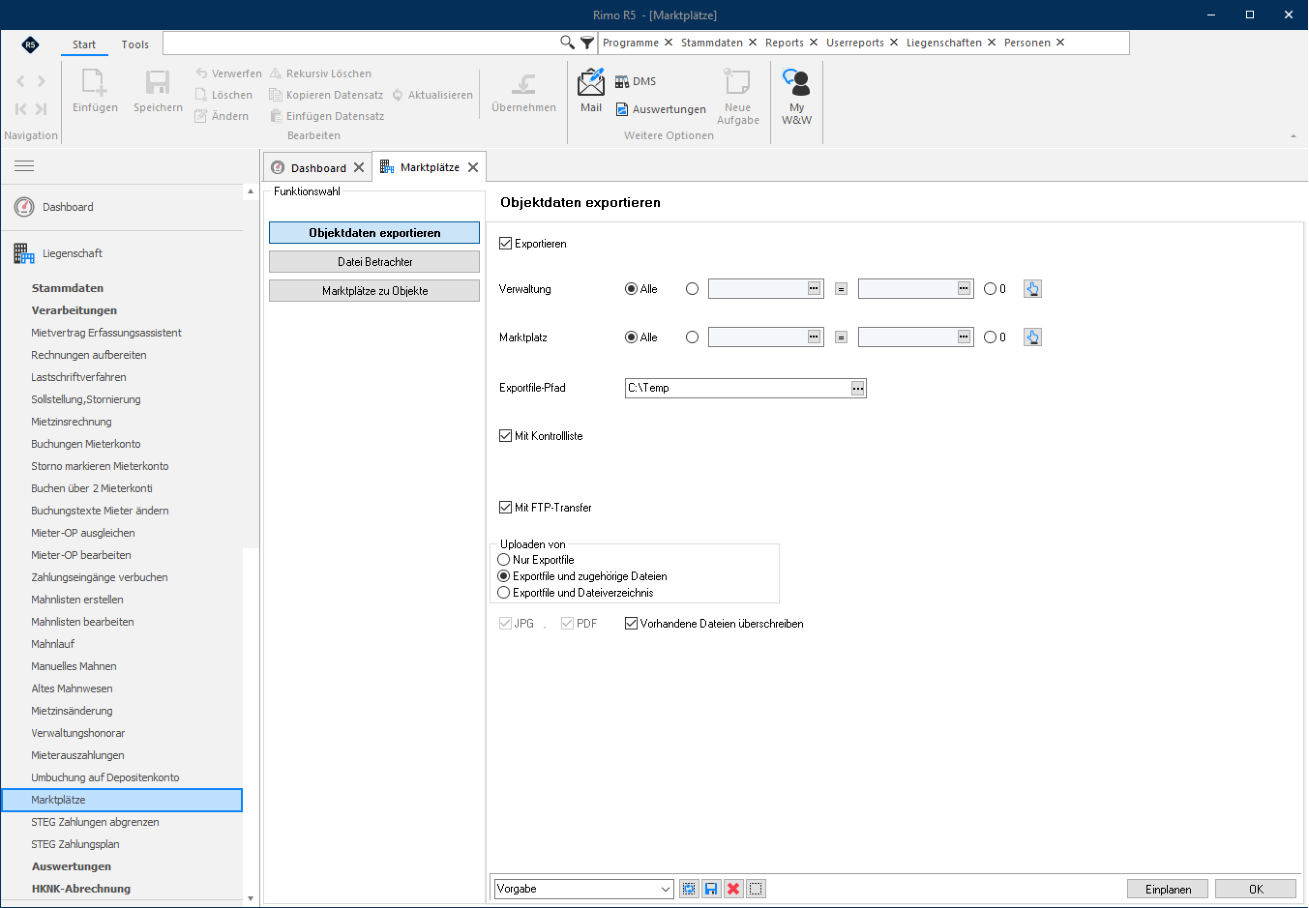This screenshot has height=908, width=1309.
Task: Open the Datei Betrachter function
Action: point(375,262)
